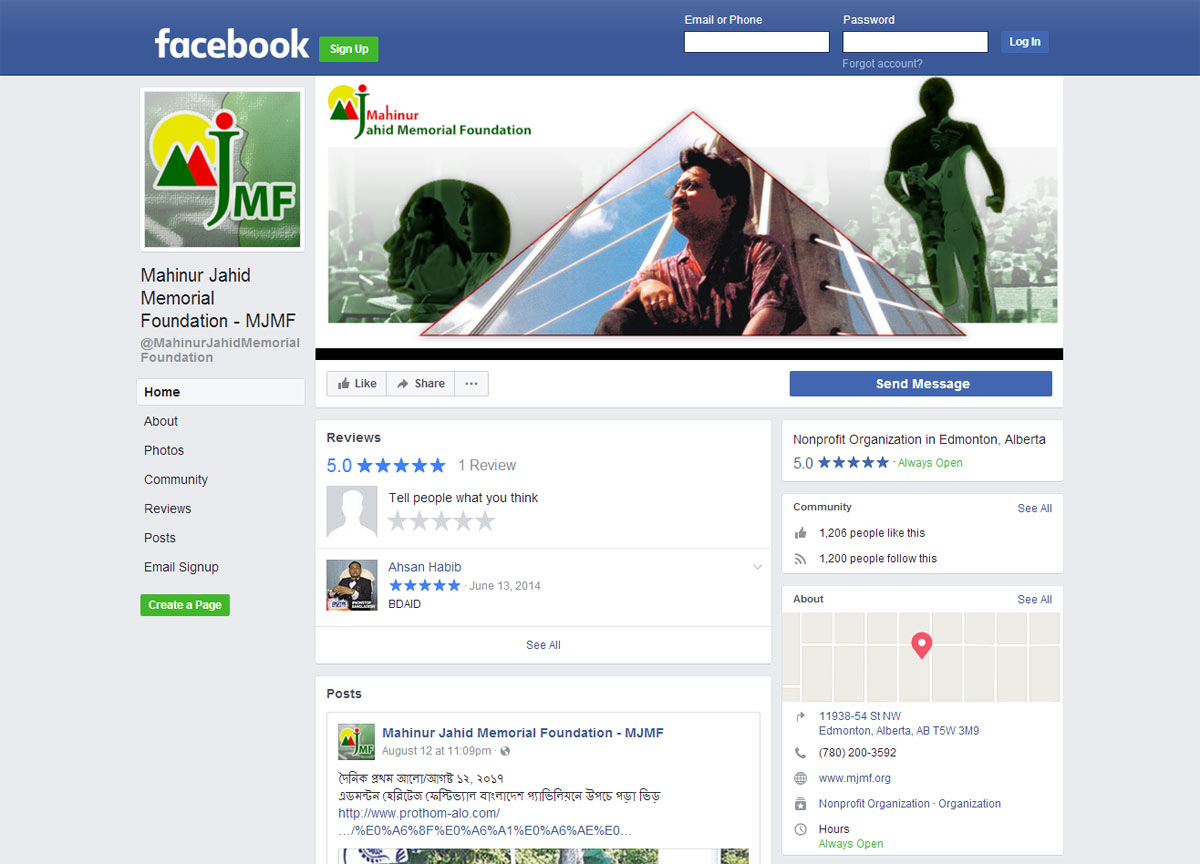Viewport: 1200px width, 864px height.
Task: Click the MJMF avatar on the post
Action: [x=356, y=742]
